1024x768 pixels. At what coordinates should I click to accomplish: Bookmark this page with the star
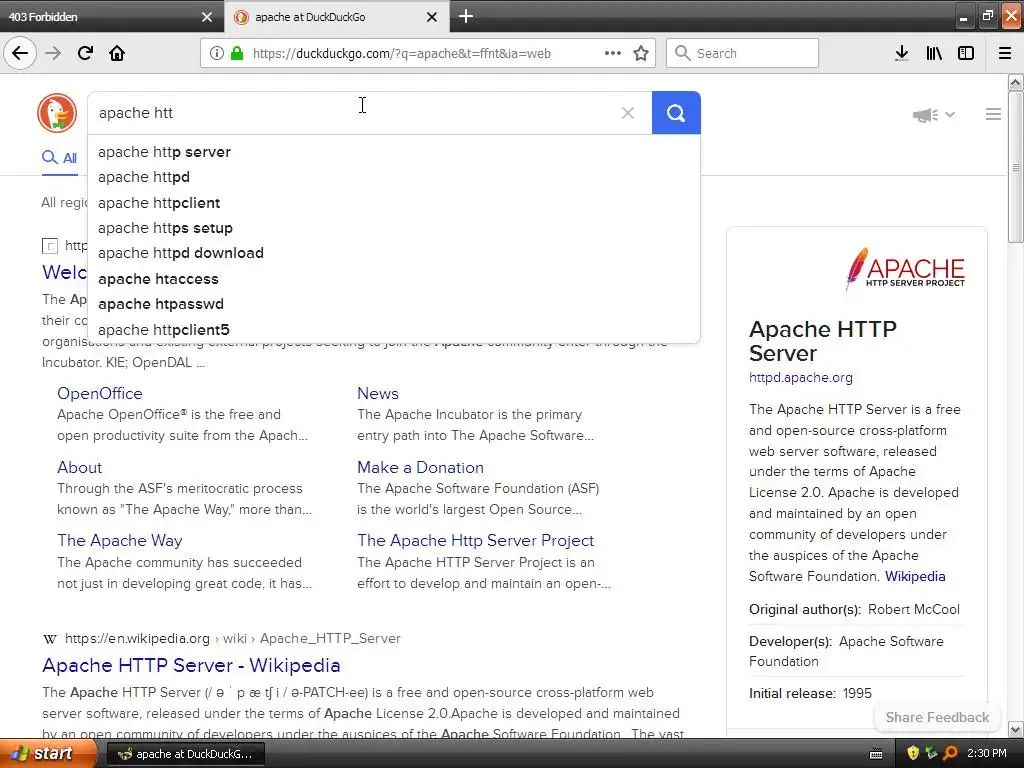pyautogui.click(x=641, y=53)
